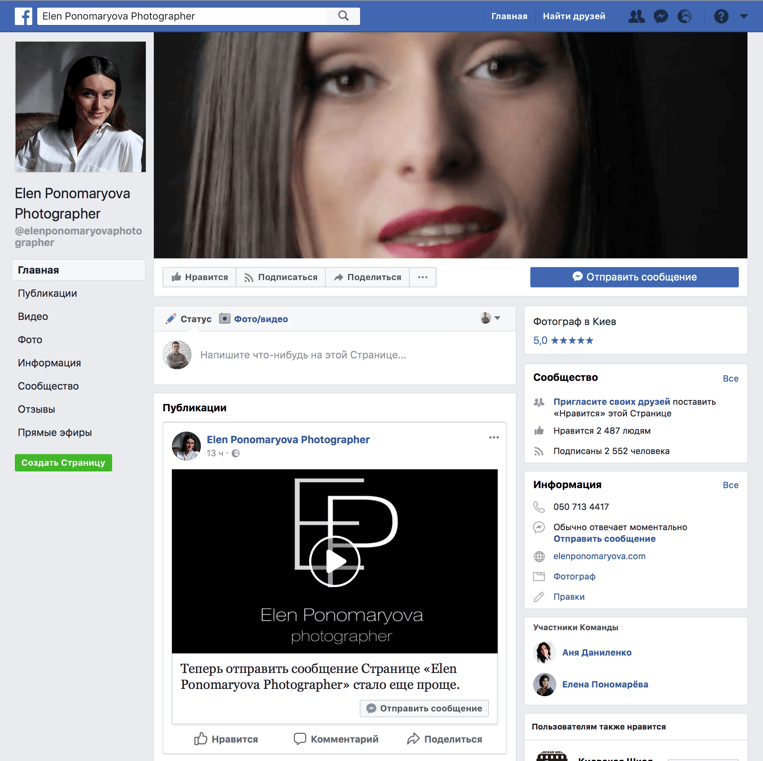Select the Фото/видео composer tab

(254, 319)
